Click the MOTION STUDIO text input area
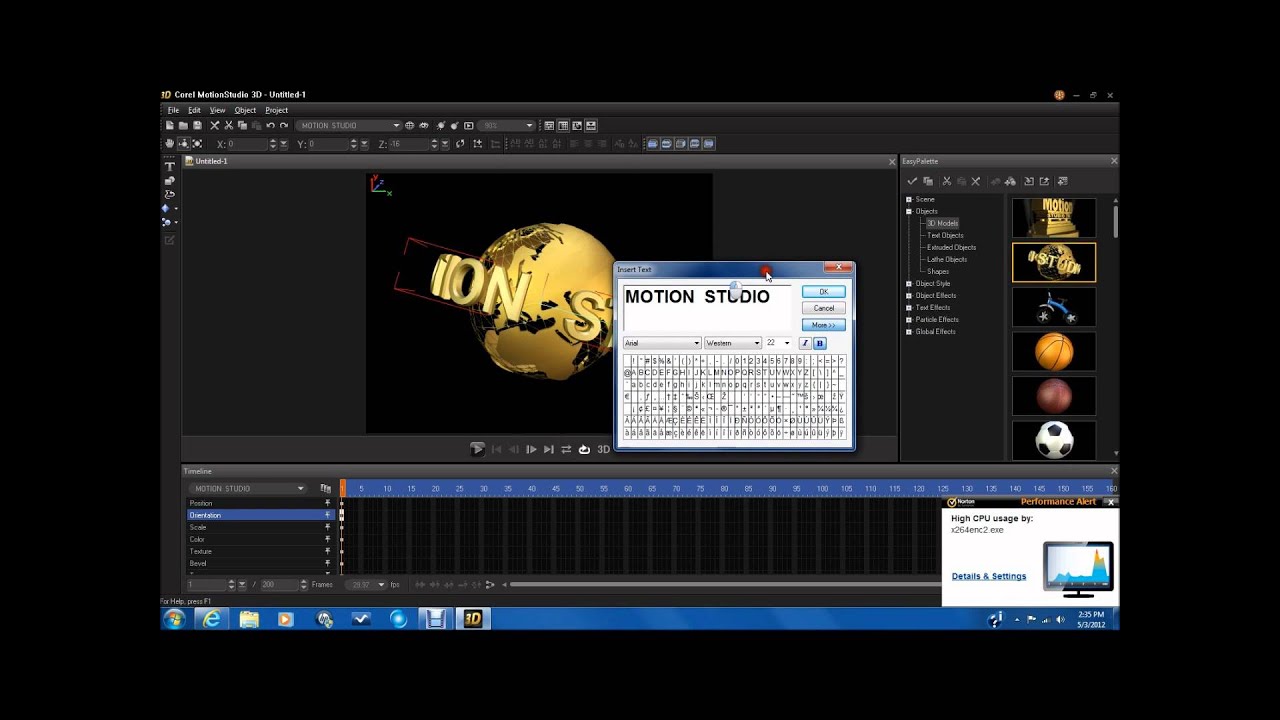The width and height of the screenshot is (1280, 720). pyautogui.click(x=707, y=307)
